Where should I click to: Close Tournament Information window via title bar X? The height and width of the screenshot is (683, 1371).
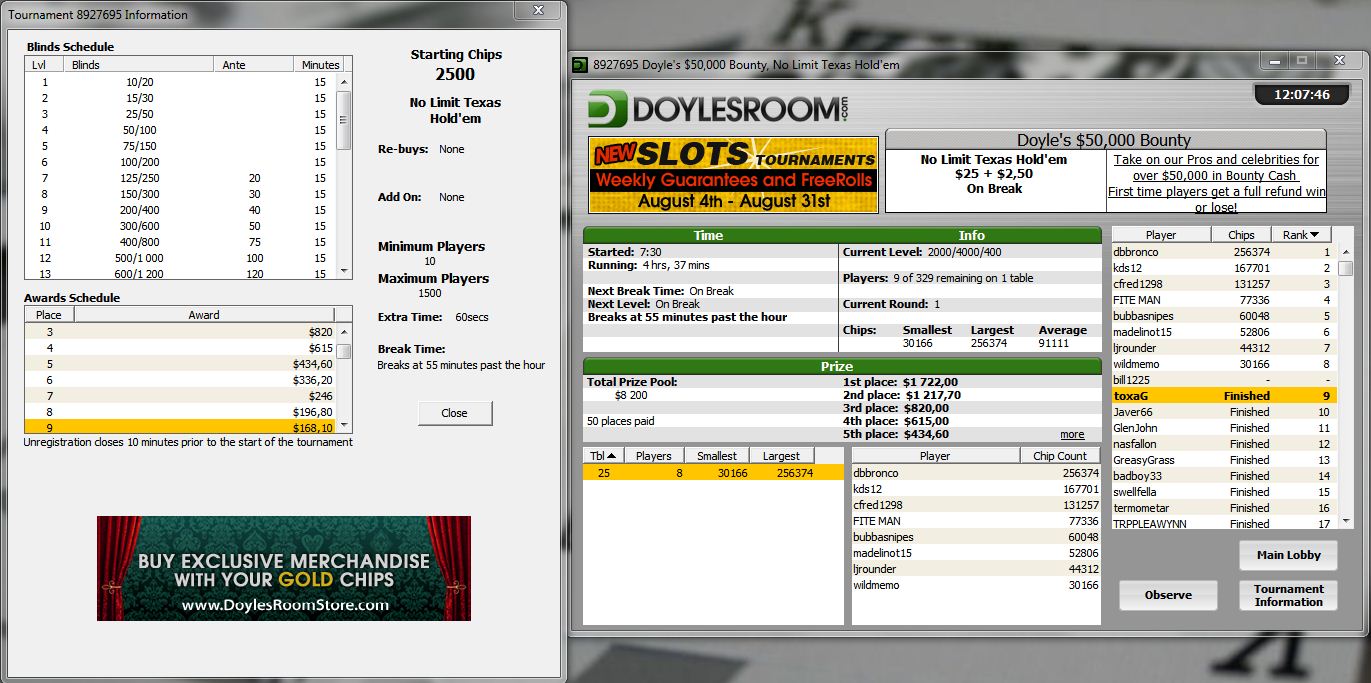coord(538,9)
